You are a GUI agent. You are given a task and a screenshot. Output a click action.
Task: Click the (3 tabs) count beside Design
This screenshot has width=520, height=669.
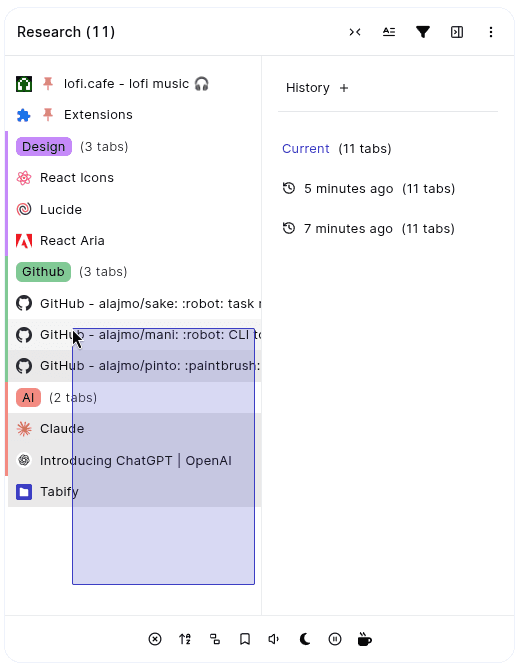104,147
